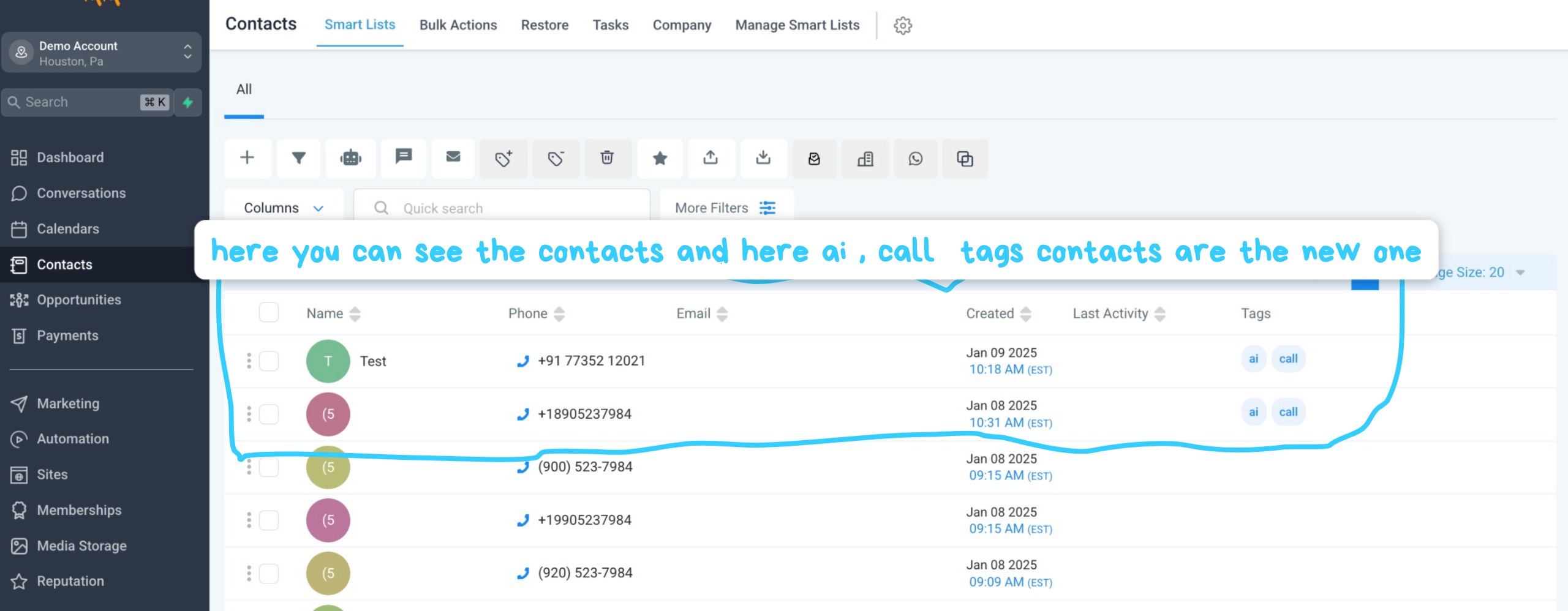Click the delete trash icon
The image size is (1568, 611).
pyautogui.click(x=607, y=158)
